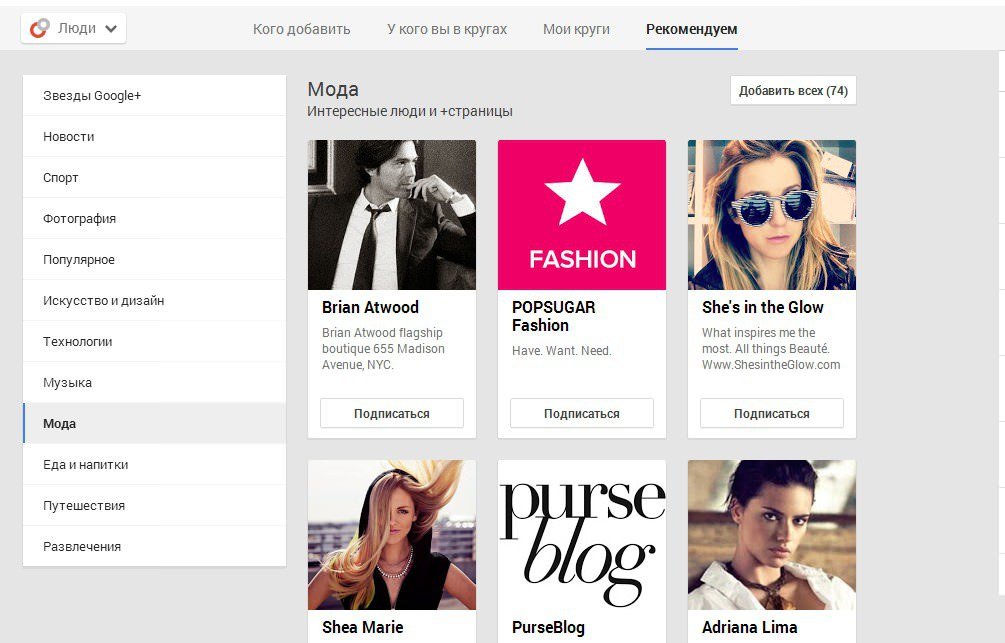
Task: Click the She's in the Glow name link
Action: [762, 307]
